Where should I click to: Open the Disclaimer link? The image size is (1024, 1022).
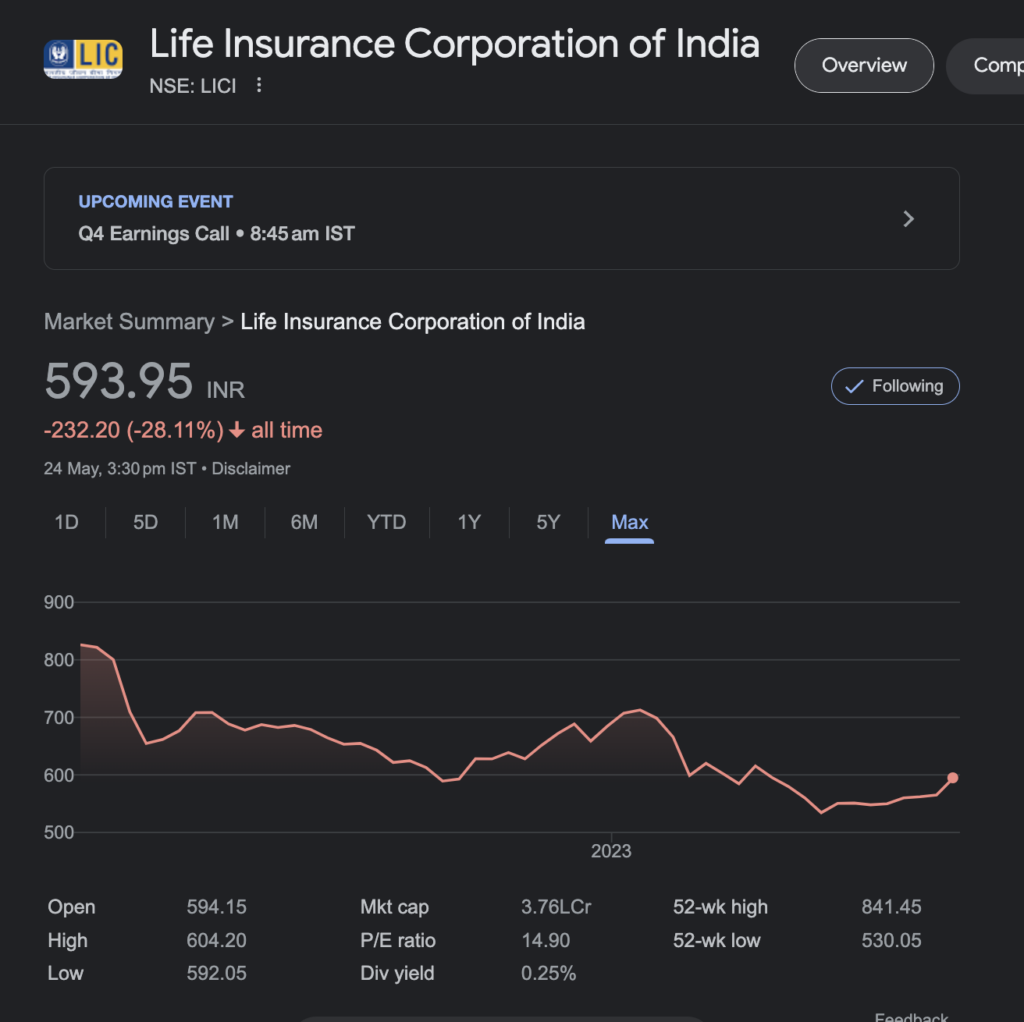[x=251, y=469]
